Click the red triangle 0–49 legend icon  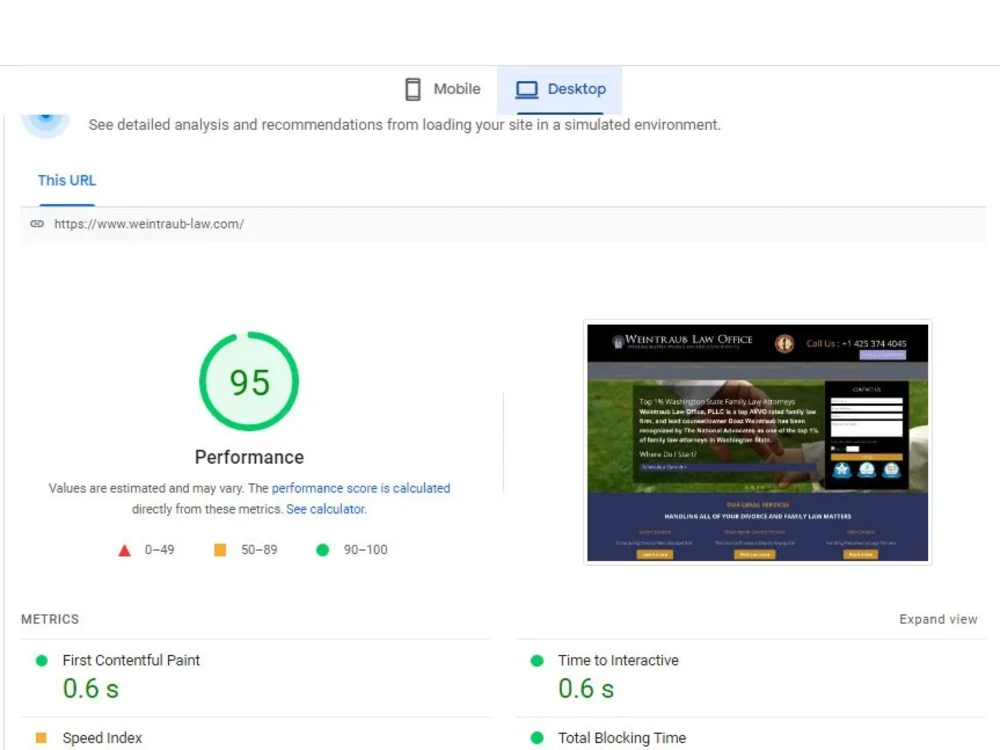click(124, 550)
